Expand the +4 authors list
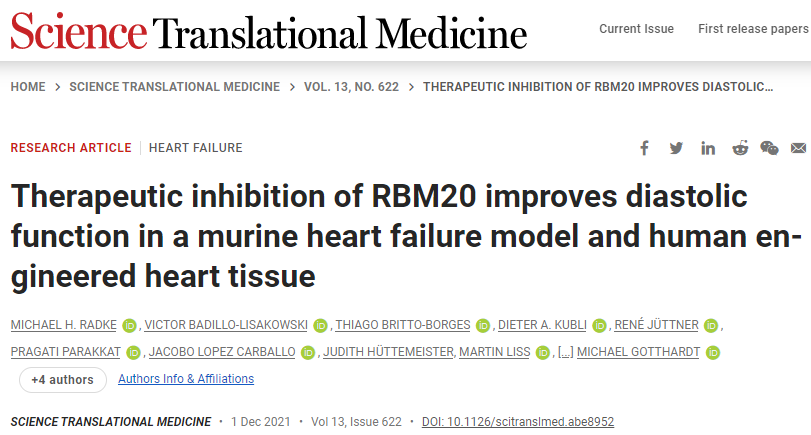Image resolution: width=811 pixels, height=435 pixels. tap(62, 380)
